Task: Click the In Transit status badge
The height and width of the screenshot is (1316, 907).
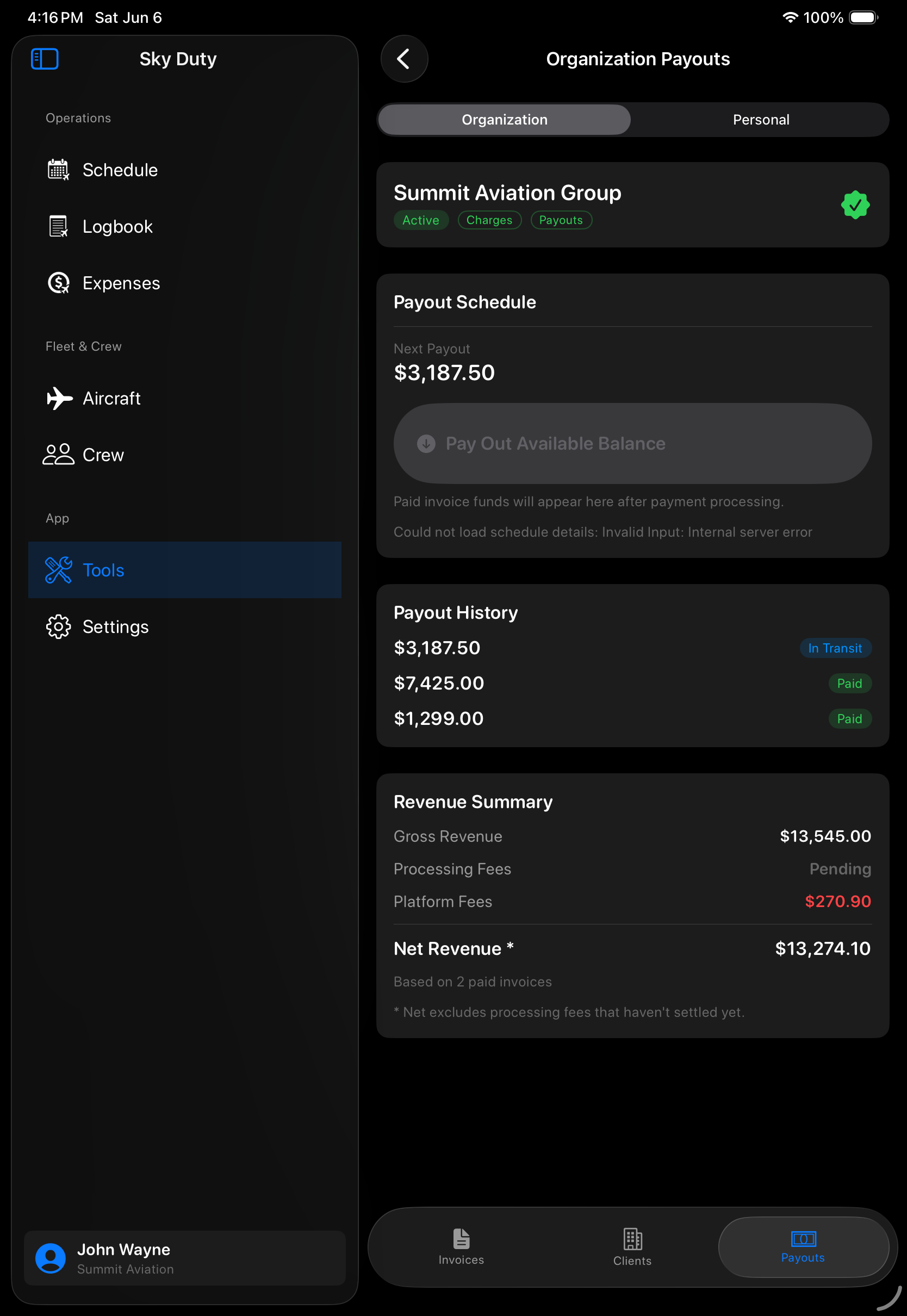Action: (x=835, y=648)
